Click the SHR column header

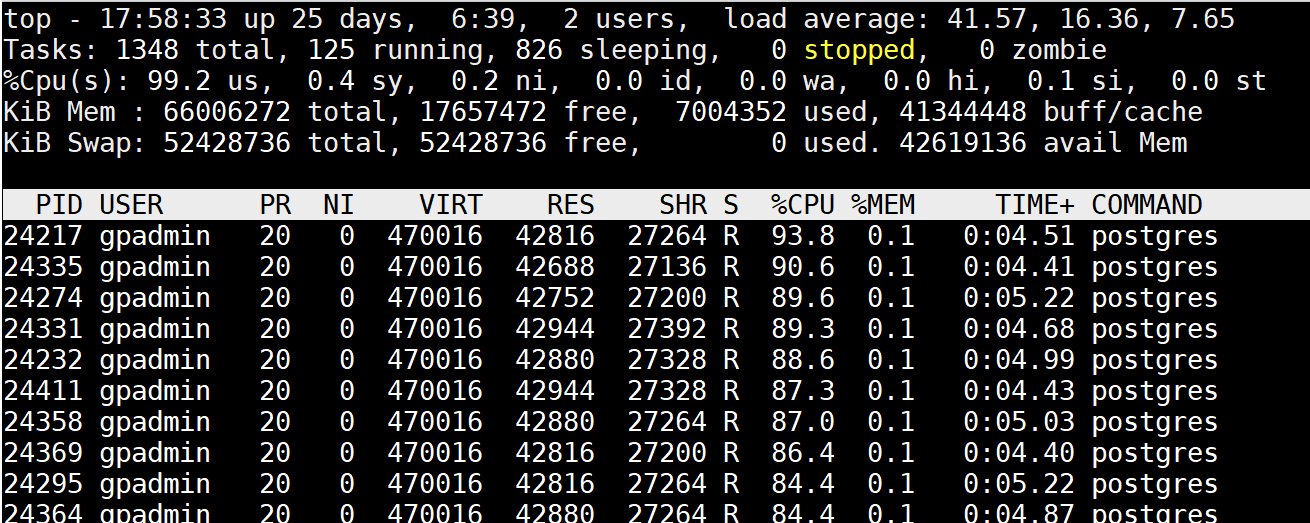coord(683,205)
